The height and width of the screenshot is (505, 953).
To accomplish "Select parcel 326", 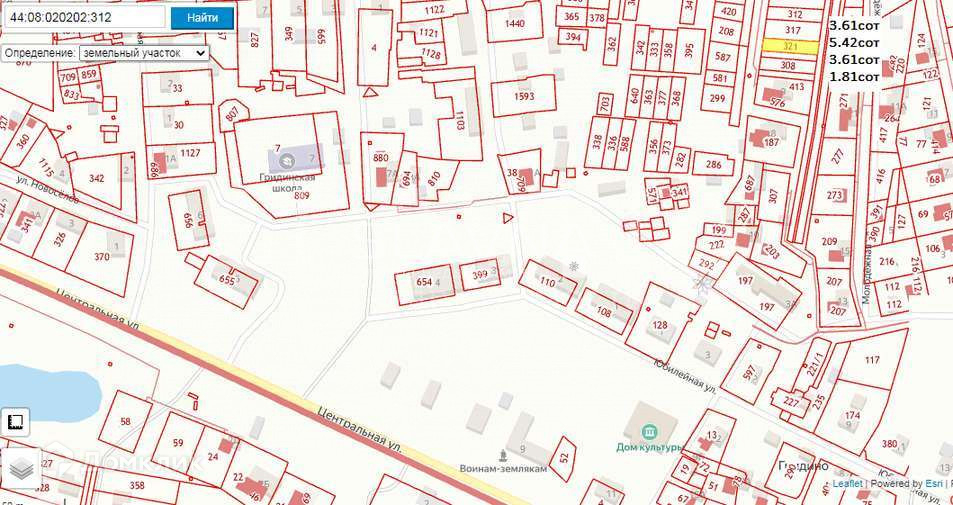I will click(x=59, y=240).
